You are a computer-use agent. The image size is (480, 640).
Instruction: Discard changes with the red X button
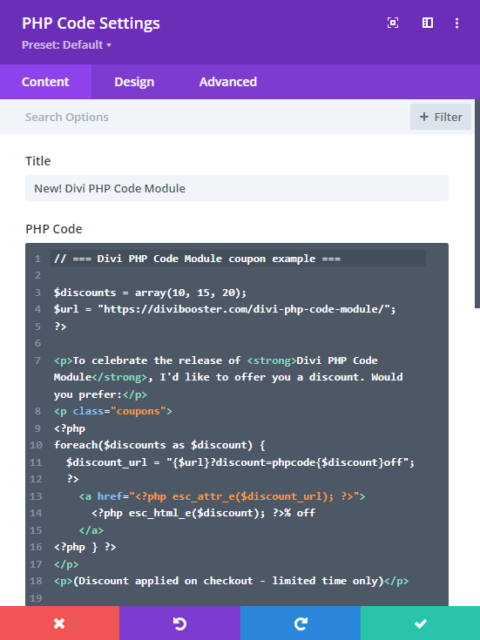60,623
